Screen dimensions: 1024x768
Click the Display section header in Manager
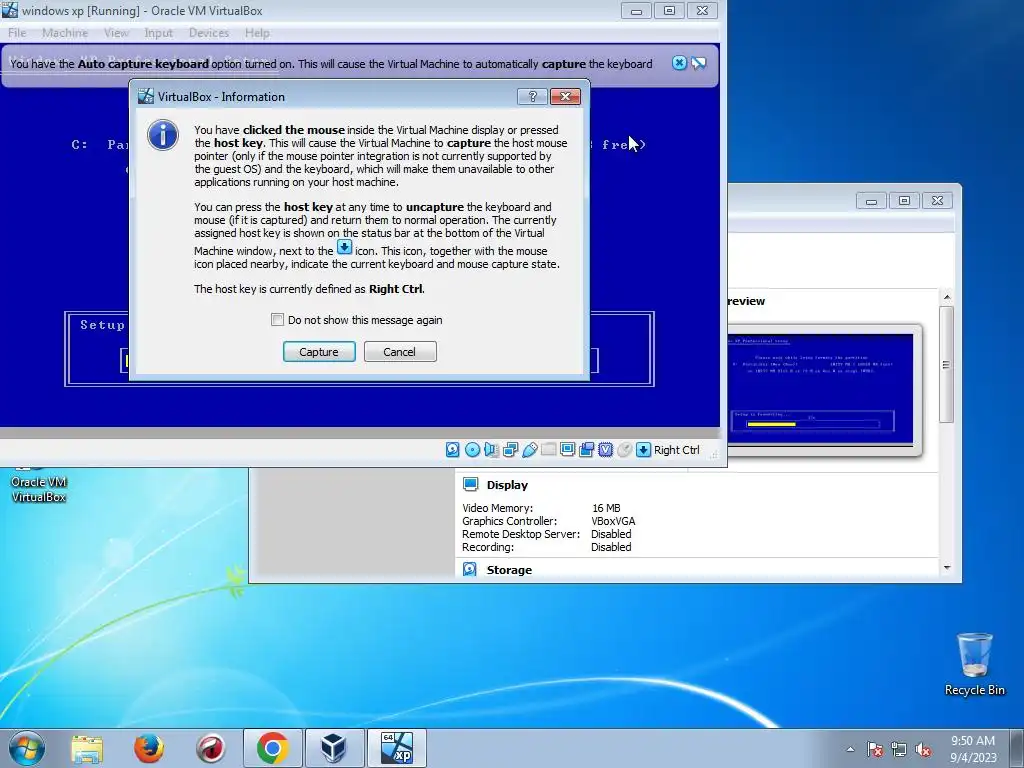507,485
